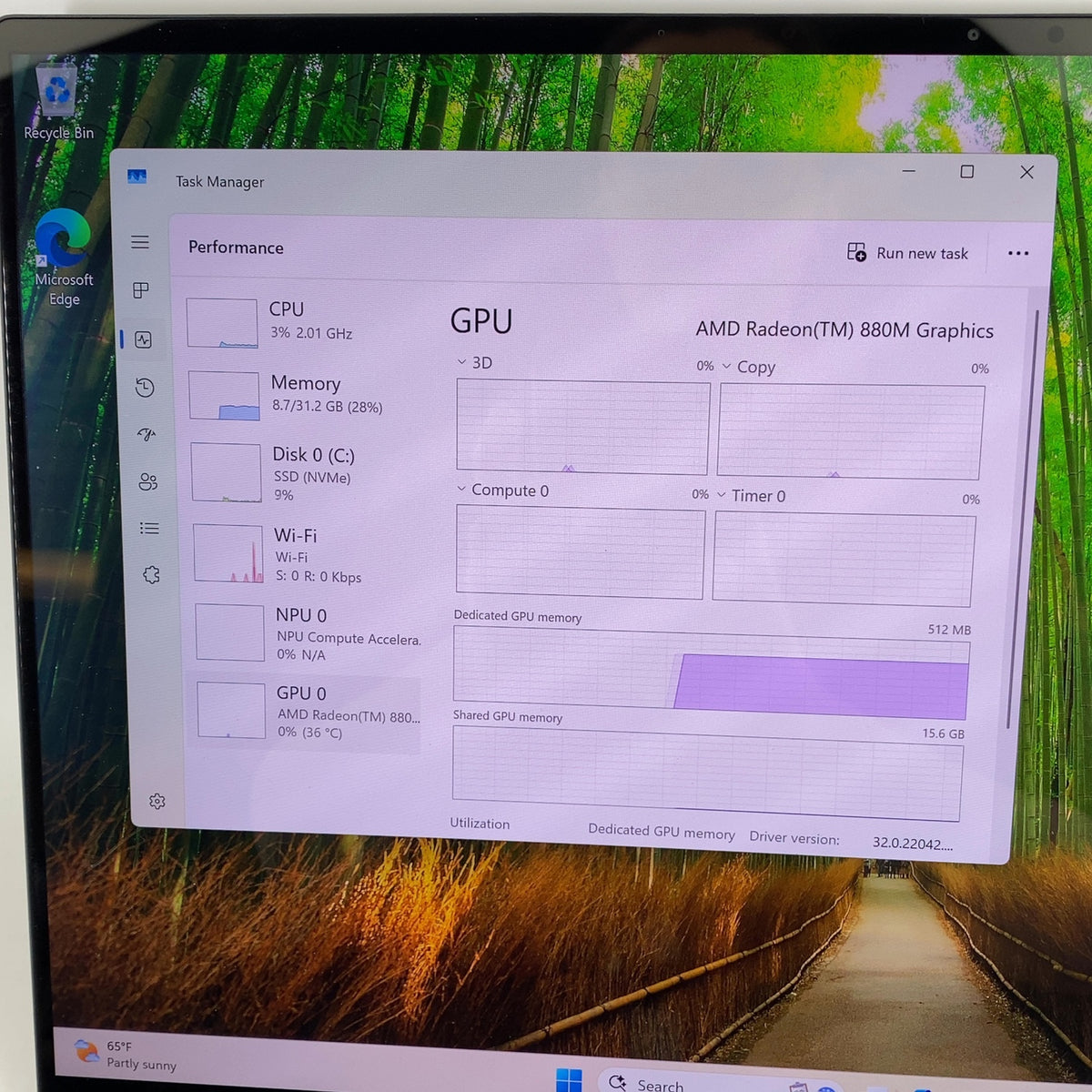This screenshot has width=1092, height=1092.
Task: Open the Services icon in sidebar
Action: (151, 575)
